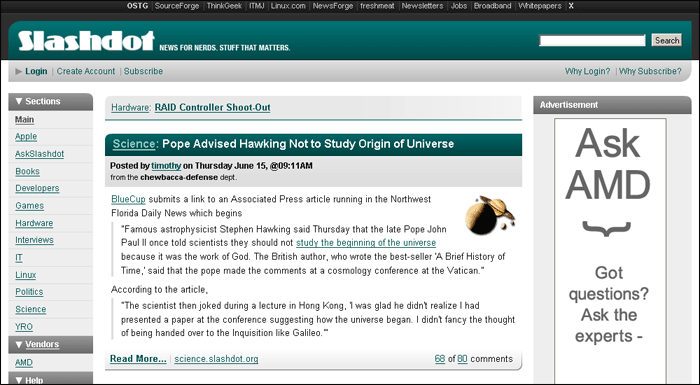Click the Search button
Screen dimensions: 700x385
pyautogui.click(x=667, y=40)
